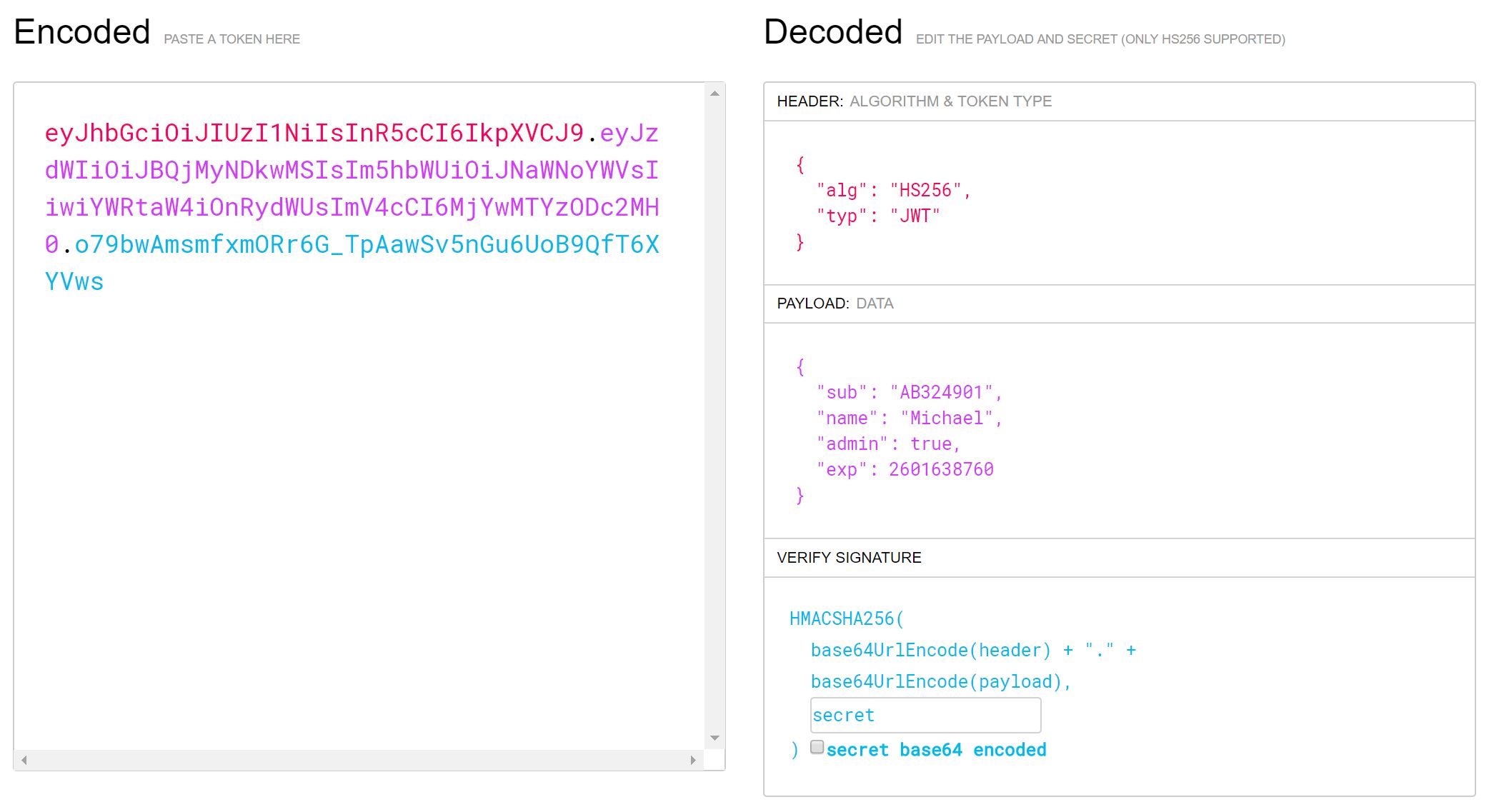The image size is (1494, 812).
Task: Click the PAYLOAD: DATA section label
Action: click(835, 304)
